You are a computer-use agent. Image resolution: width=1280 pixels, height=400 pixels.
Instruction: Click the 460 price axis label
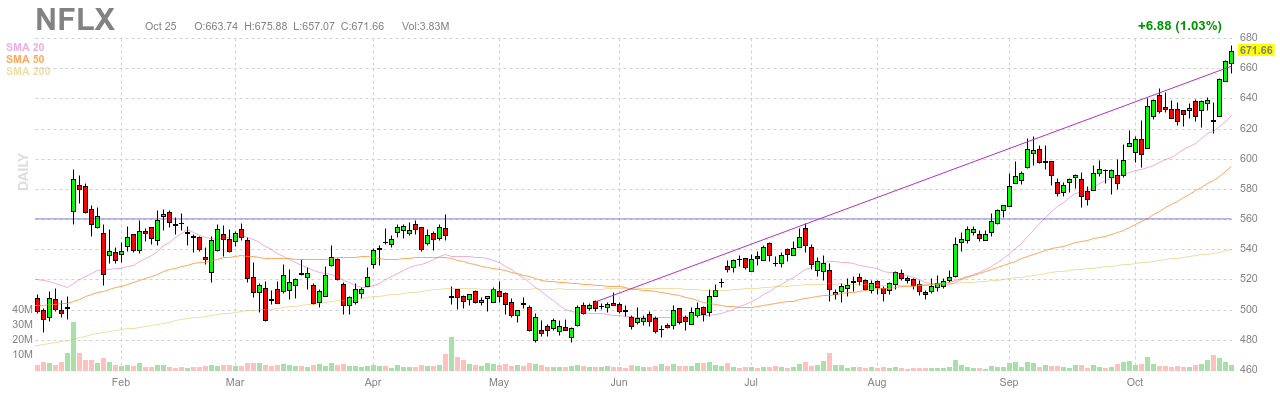point(1248,370)
